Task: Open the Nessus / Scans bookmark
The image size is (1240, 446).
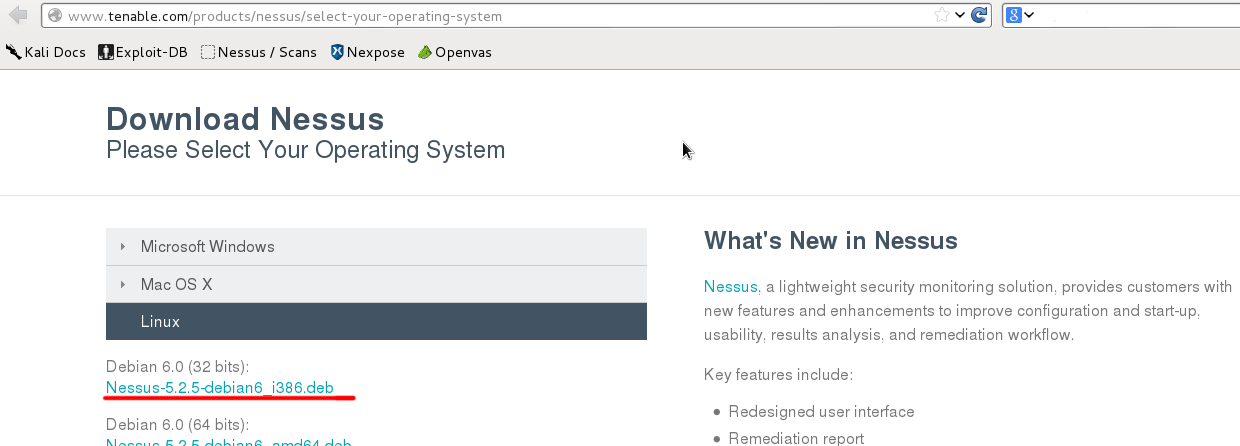Action: [x=259, y=52]
